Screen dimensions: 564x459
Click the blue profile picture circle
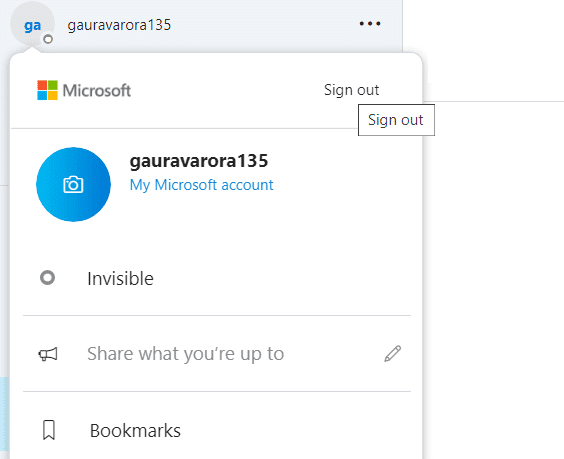[73, 185]
